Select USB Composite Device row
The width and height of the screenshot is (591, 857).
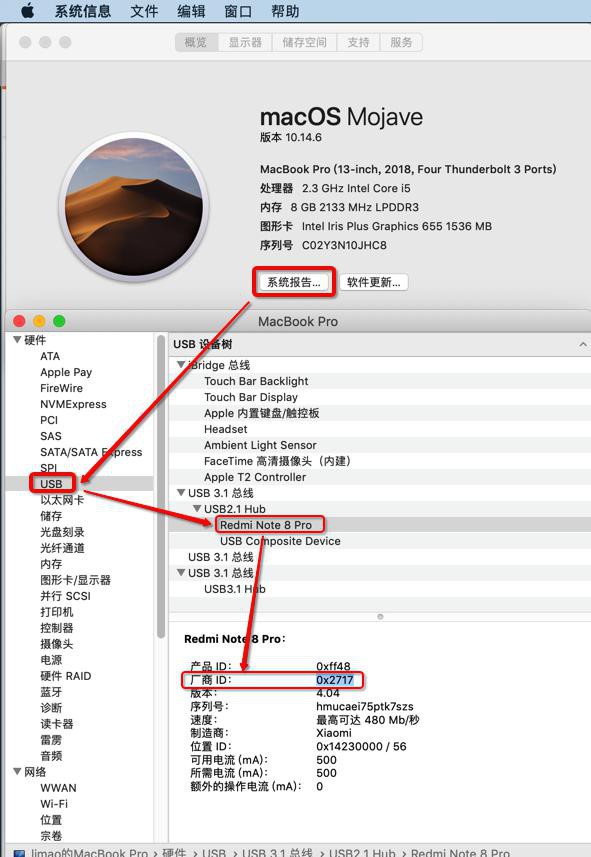379,541
